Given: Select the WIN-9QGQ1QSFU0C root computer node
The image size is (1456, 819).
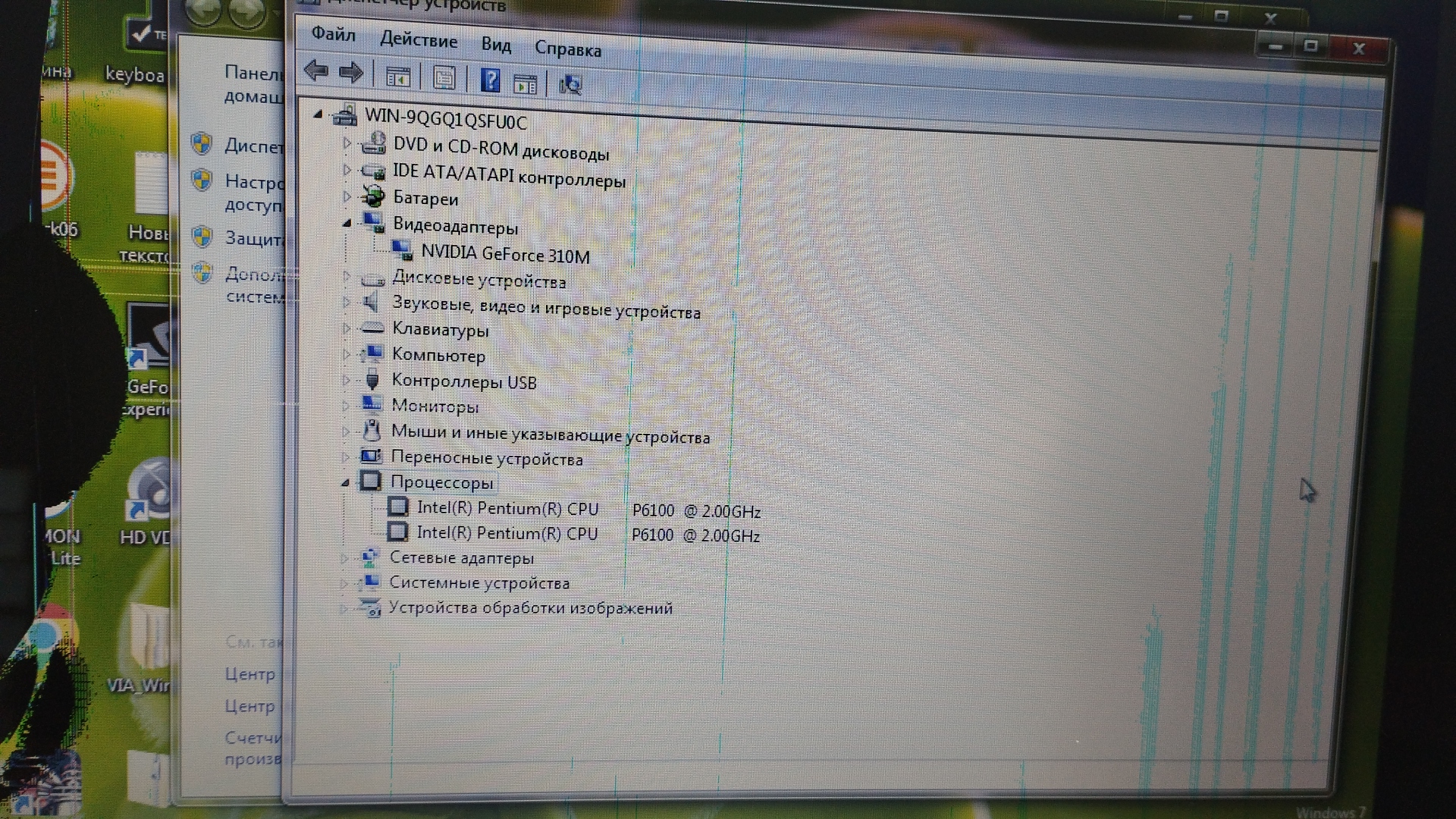Looking at the screenshot, I should pos(445,121).
